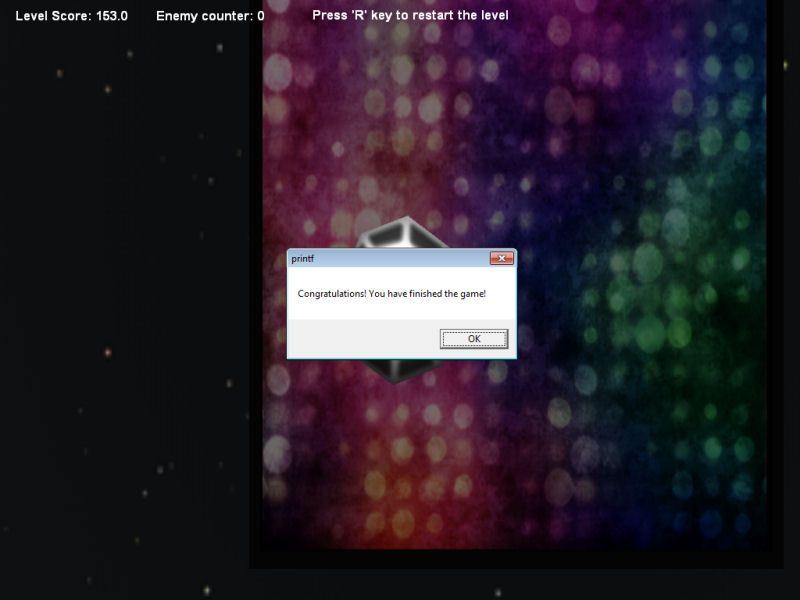This screenshot has height=600, width=800.
Task: Click the 'Congratulations! You have finished the game!' message
Action: pos(391,294)
